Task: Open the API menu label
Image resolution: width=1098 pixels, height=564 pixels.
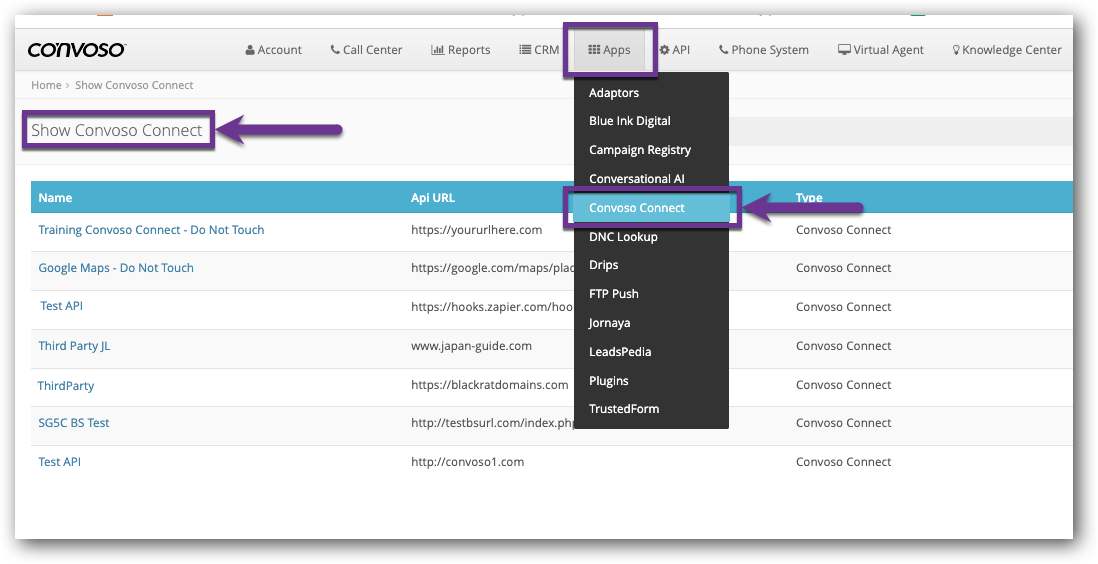Action: point(681,50)
